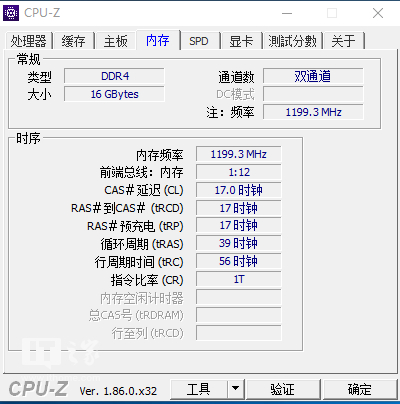The height and width of the screenshot is (404, 400).
Task: Click the empty 总CAS号 (tRDRAM) field
Action: [x=239, y=315]
